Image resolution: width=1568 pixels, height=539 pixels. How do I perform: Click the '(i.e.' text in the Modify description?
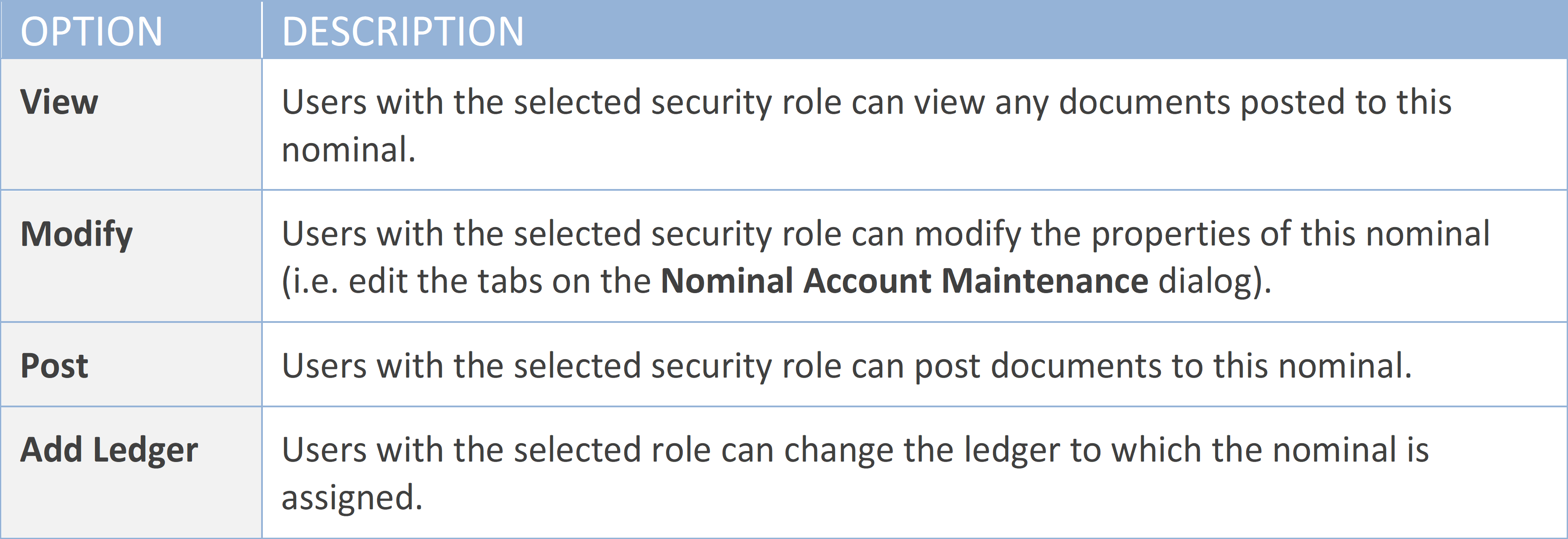pos(310,281)
